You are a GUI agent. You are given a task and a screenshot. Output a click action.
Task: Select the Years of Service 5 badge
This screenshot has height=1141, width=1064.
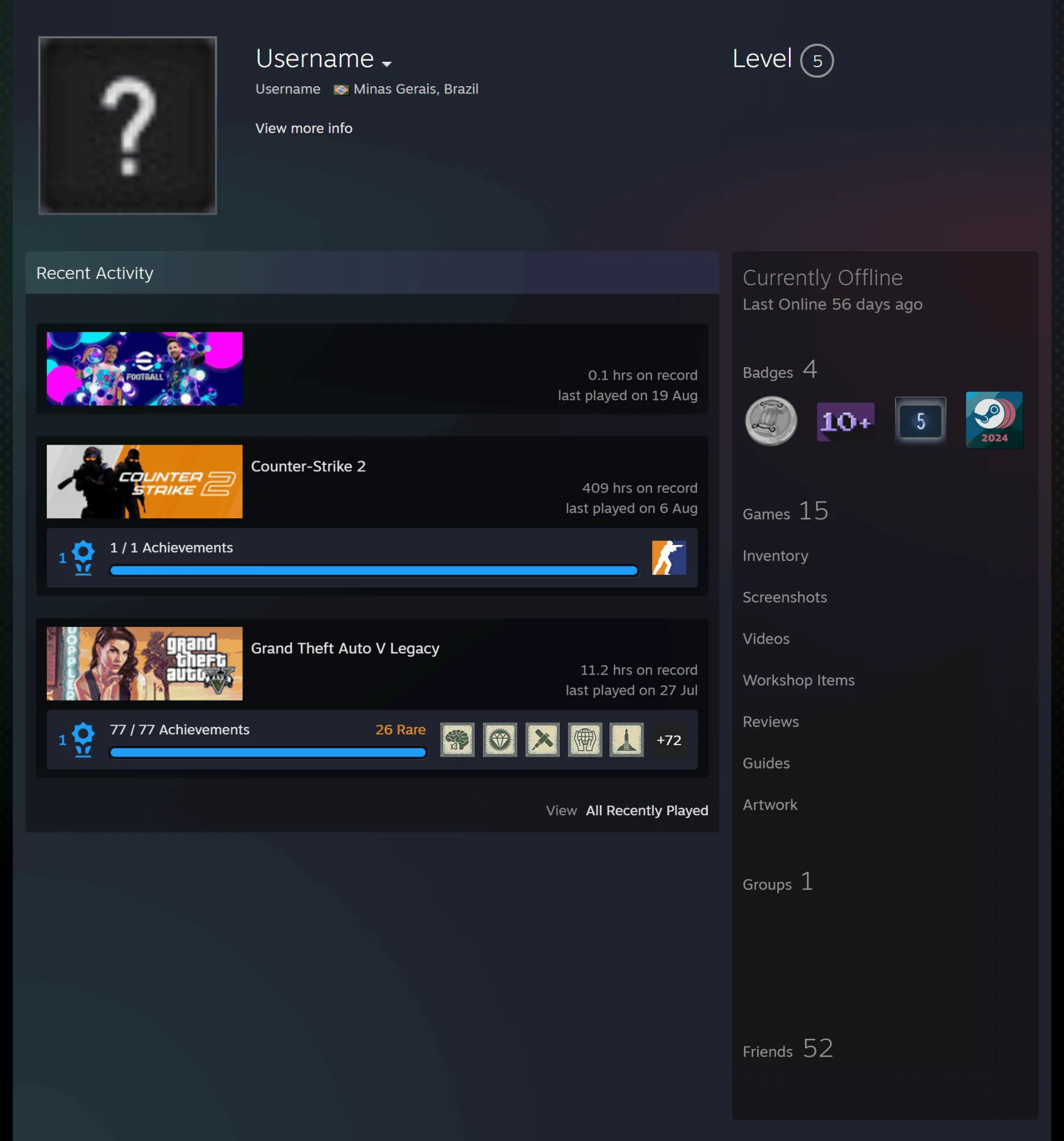point(920,421)
